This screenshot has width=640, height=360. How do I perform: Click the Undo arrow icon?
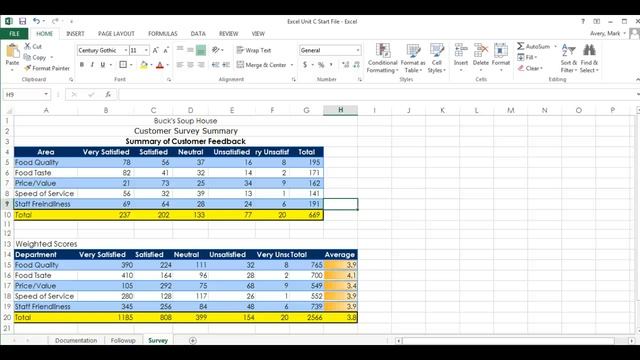click(x=36, y=21)
